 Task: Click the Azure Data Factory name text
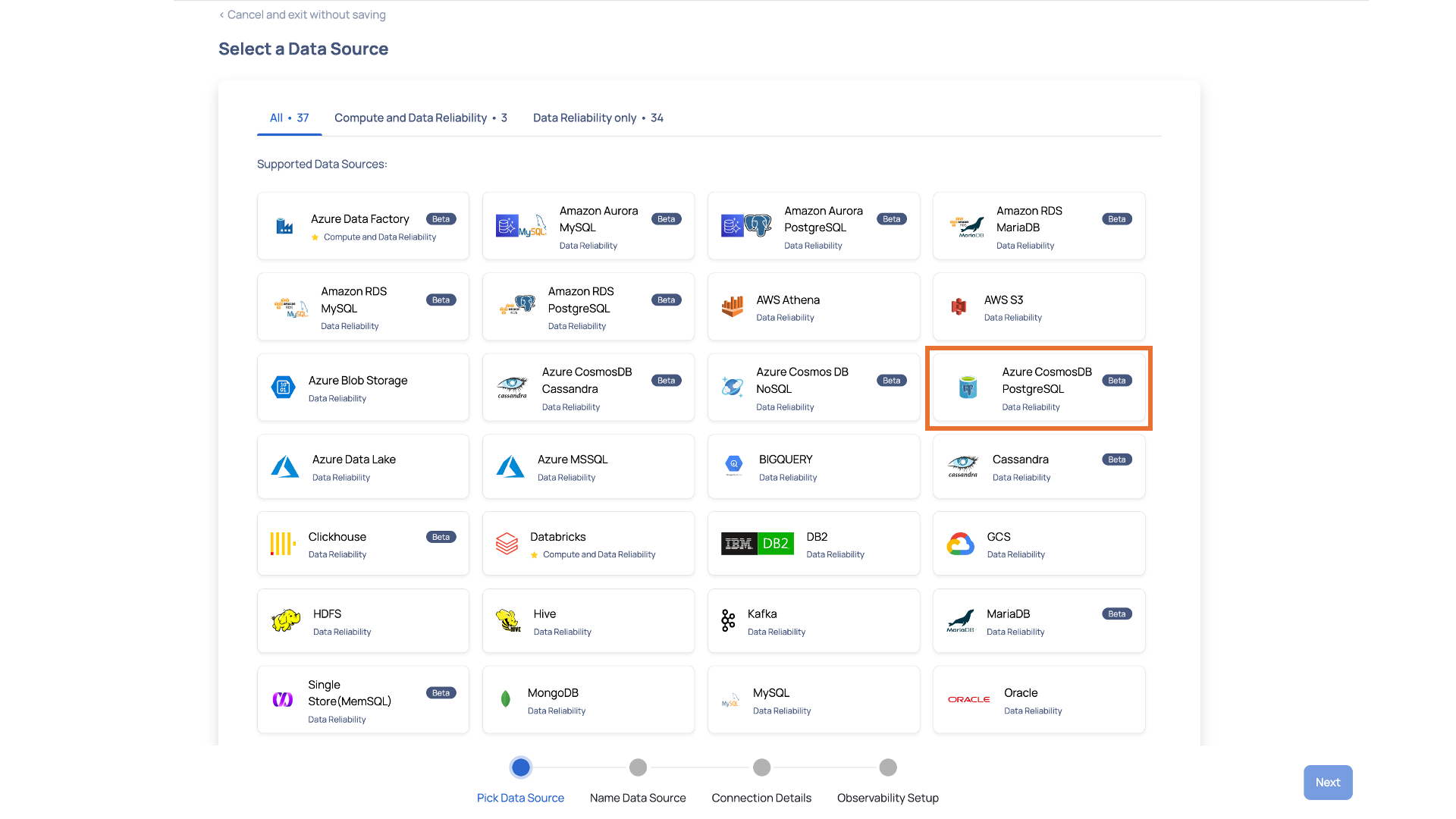tap(360, 219)
